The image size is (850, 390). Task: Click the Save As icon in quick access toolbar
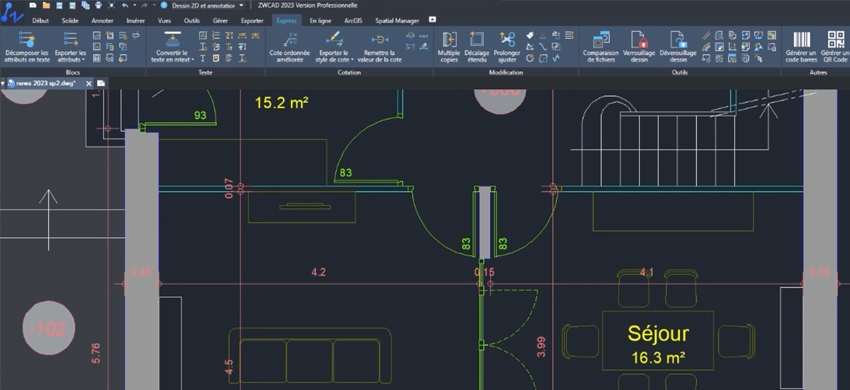point(72,5)
